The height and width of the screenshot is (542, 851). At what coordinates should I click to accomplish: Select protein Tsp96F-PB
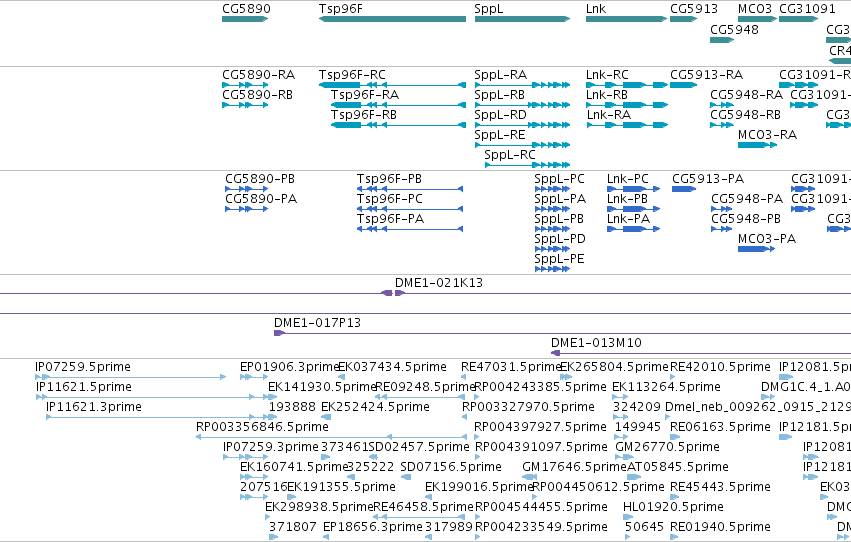click(410, 189)
